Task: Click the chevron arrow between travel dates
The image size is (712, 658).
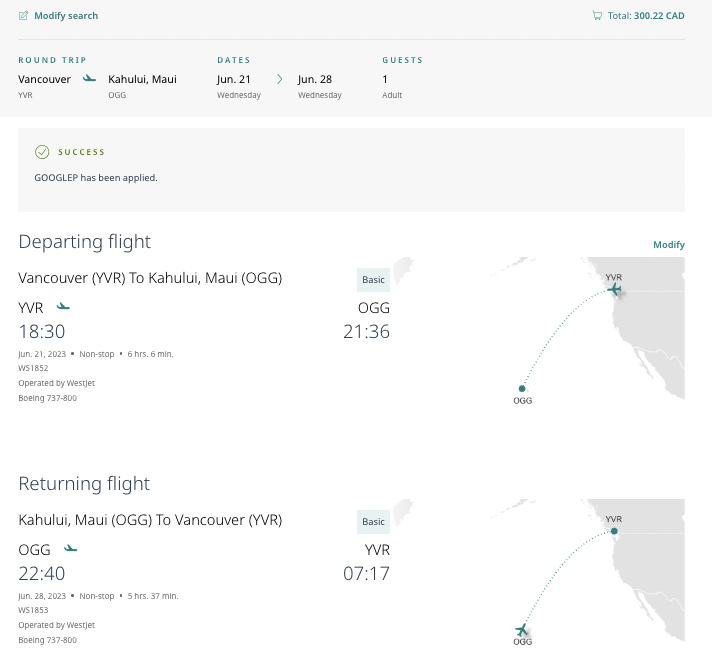Action: pos(280,78)
